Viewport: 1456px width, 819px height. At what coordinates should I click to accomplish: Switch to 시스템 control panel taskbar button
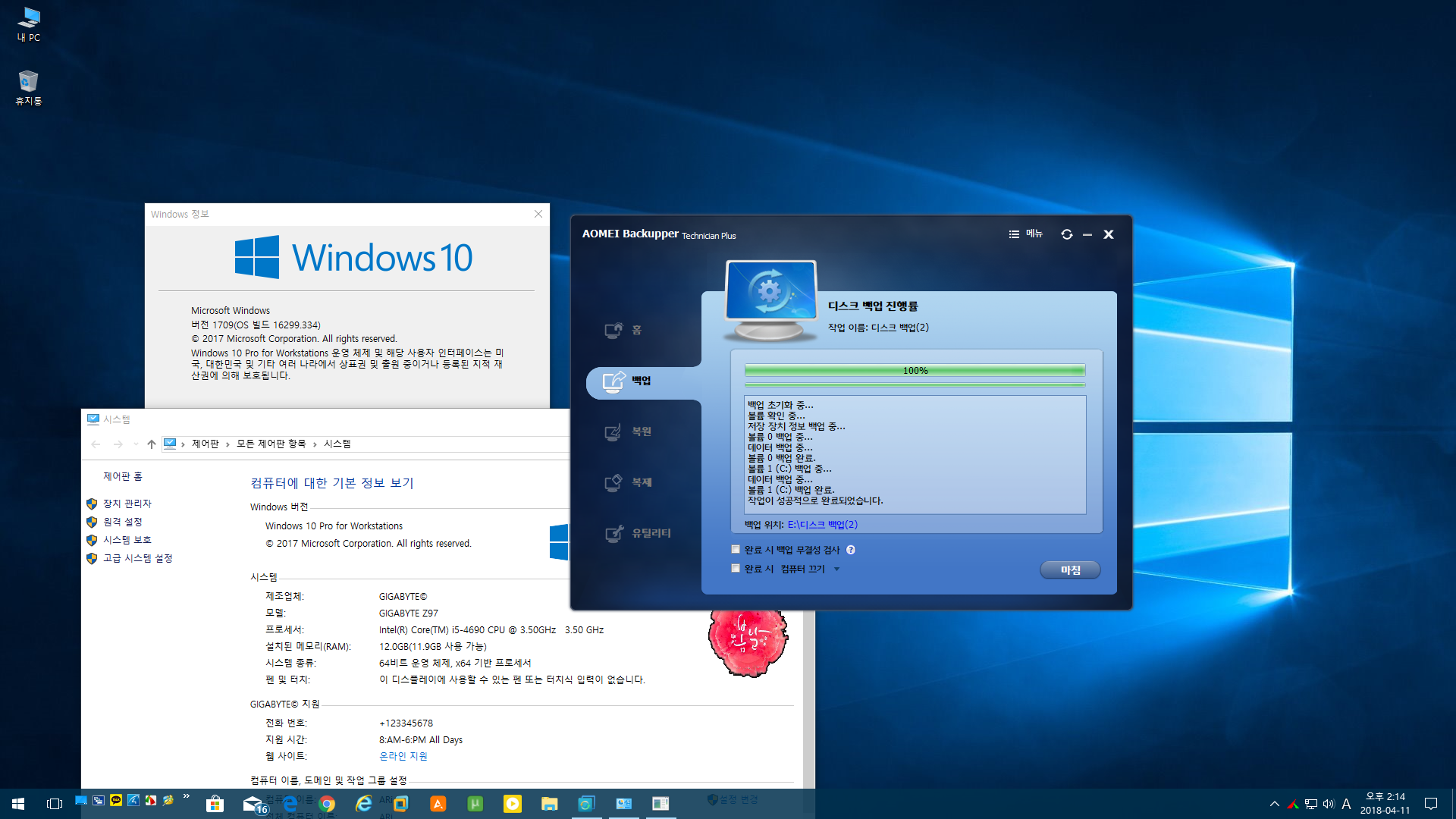click(x=624, y=803)
